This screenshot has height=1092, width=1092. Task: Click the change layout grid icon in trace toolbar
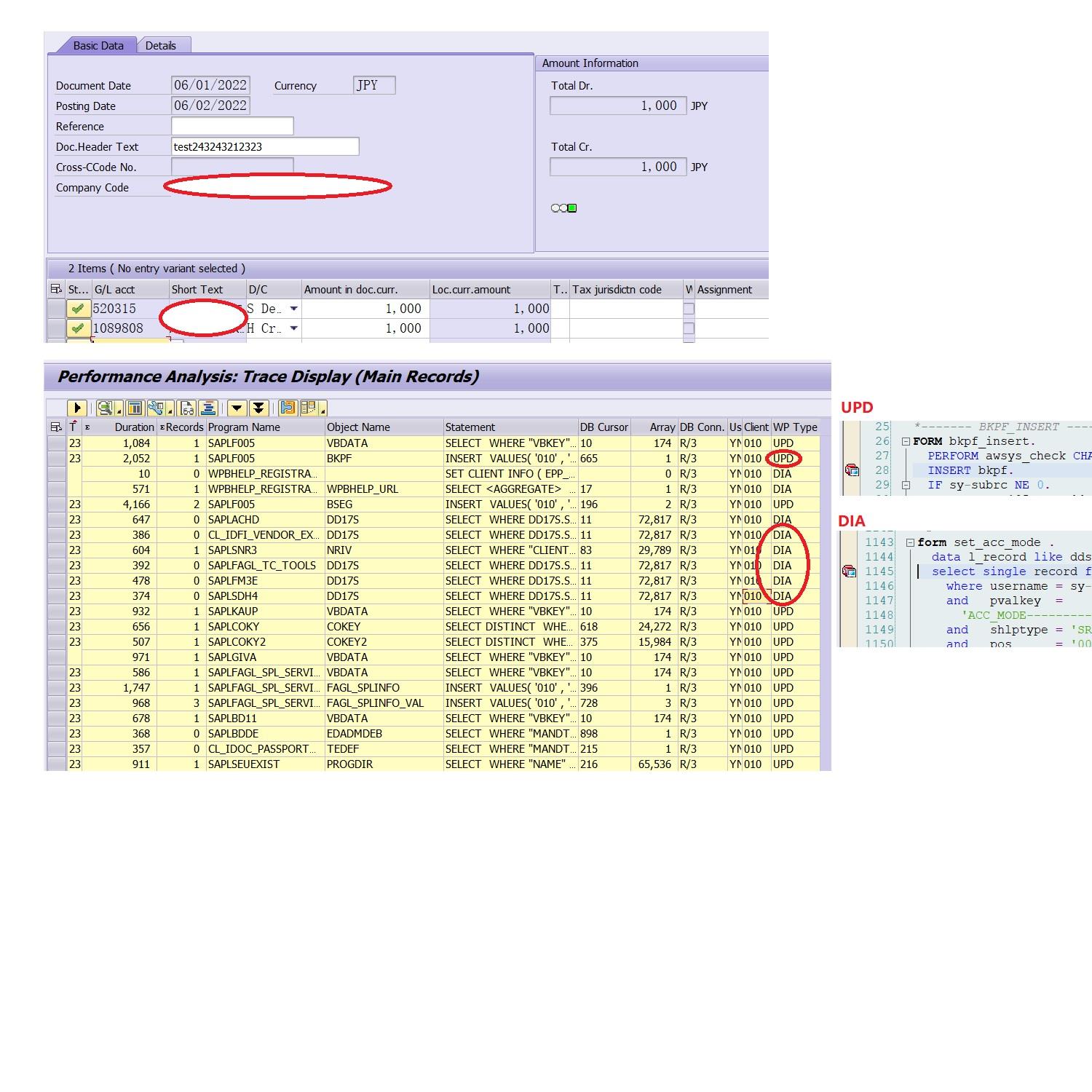[309, 408]
